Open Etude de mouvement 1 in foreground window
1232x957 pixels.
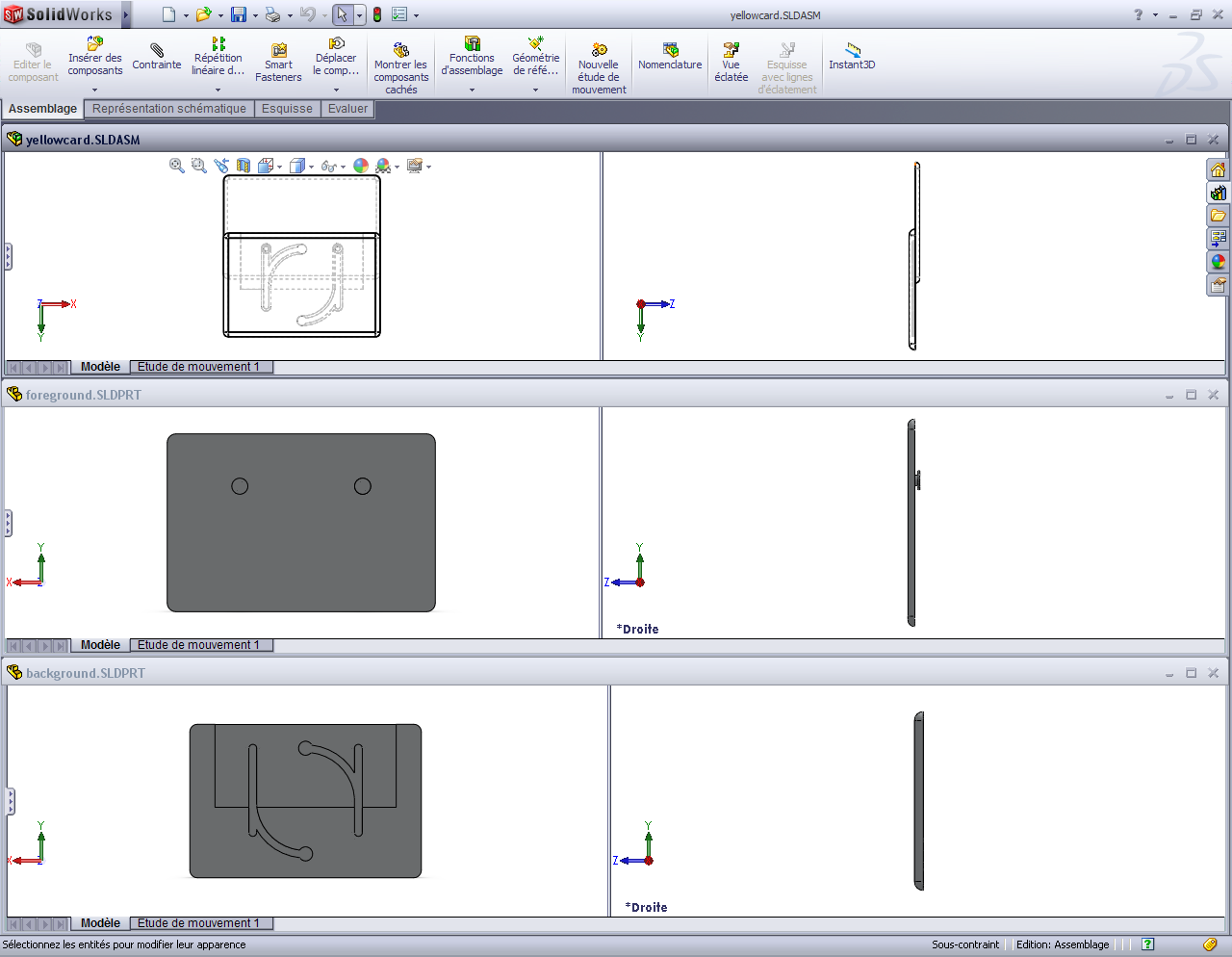pyautogui.click(x=198, y=645)
